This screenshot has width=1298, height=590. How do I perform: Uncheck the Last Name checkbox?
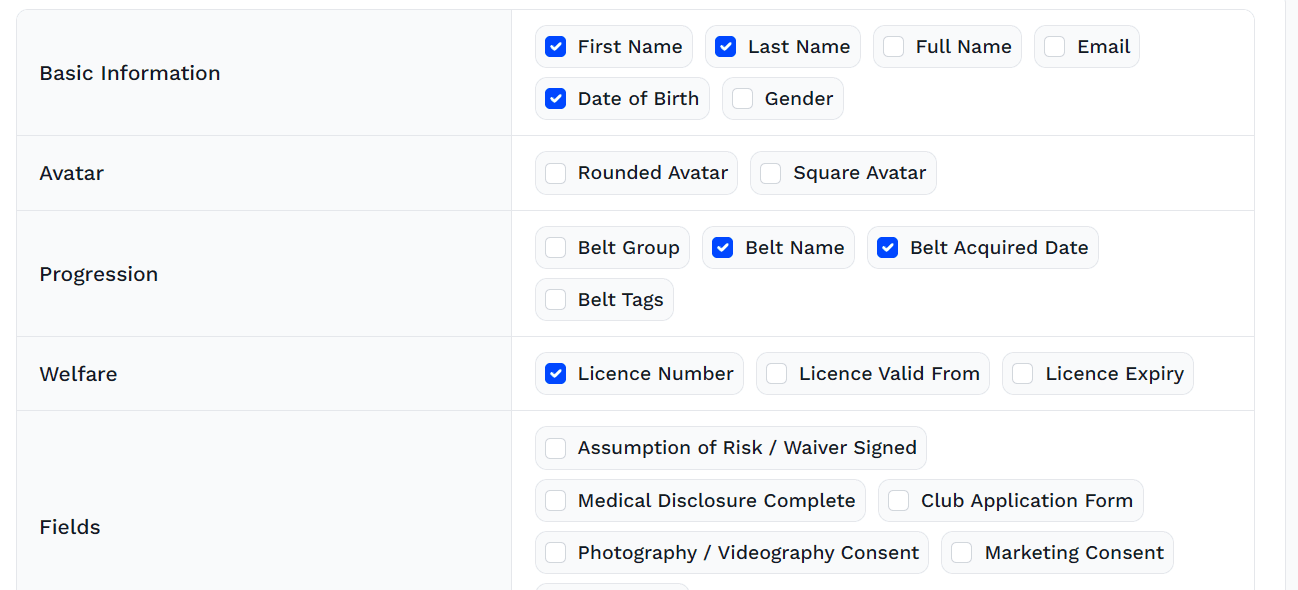click(726, 47)
